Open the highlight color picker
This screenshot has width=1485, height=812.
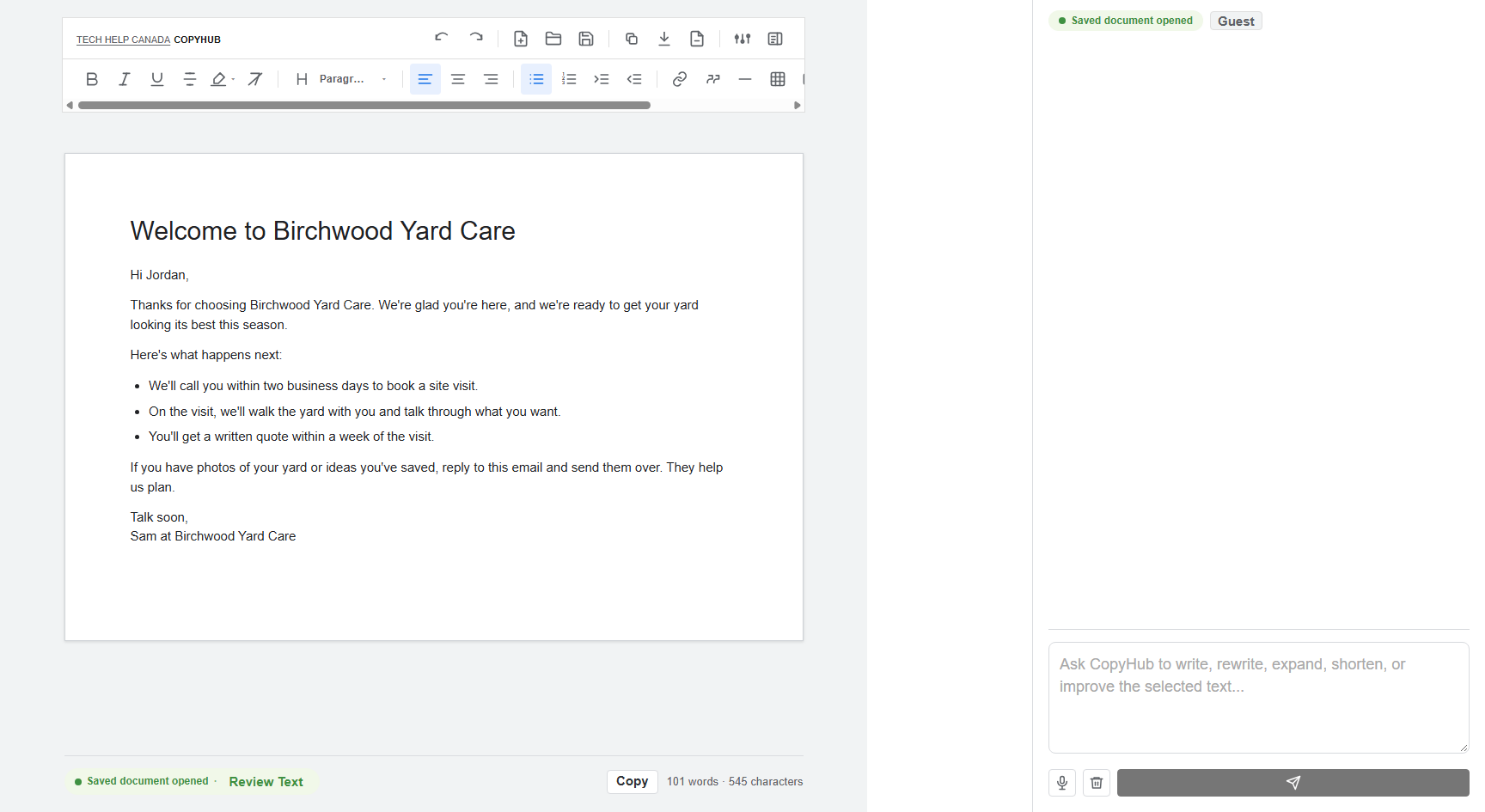tap(222, 79)
